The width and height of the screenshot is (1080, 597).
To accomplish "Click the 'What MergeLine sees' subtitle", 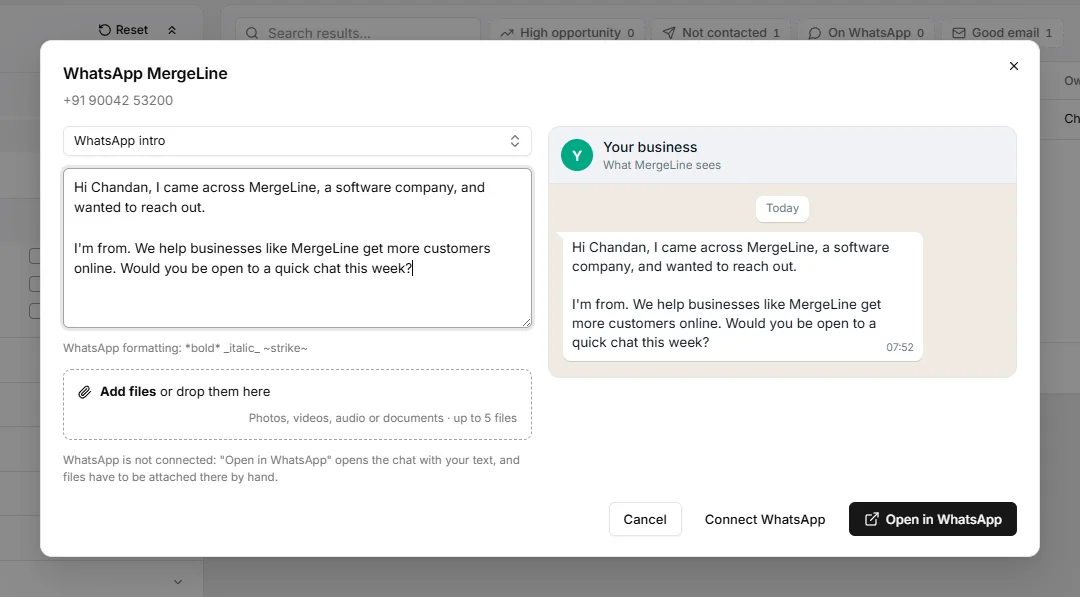I will [662, 165].
